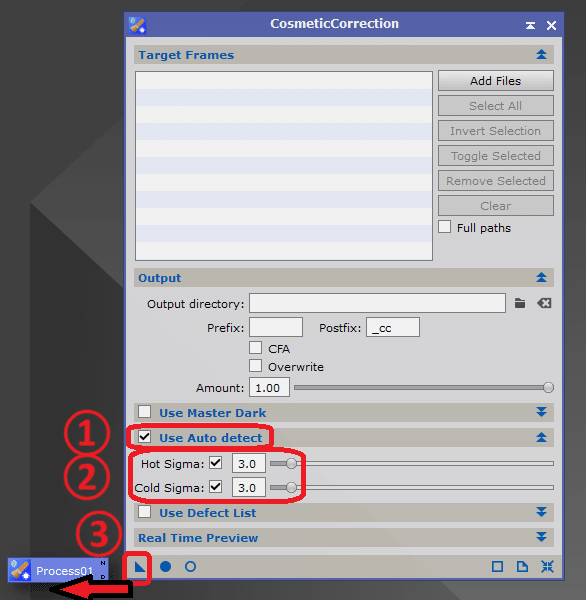Uncheck the Use Auto detect checkbox
Viewport: 586px width, 600px height.
click(145, 437)
